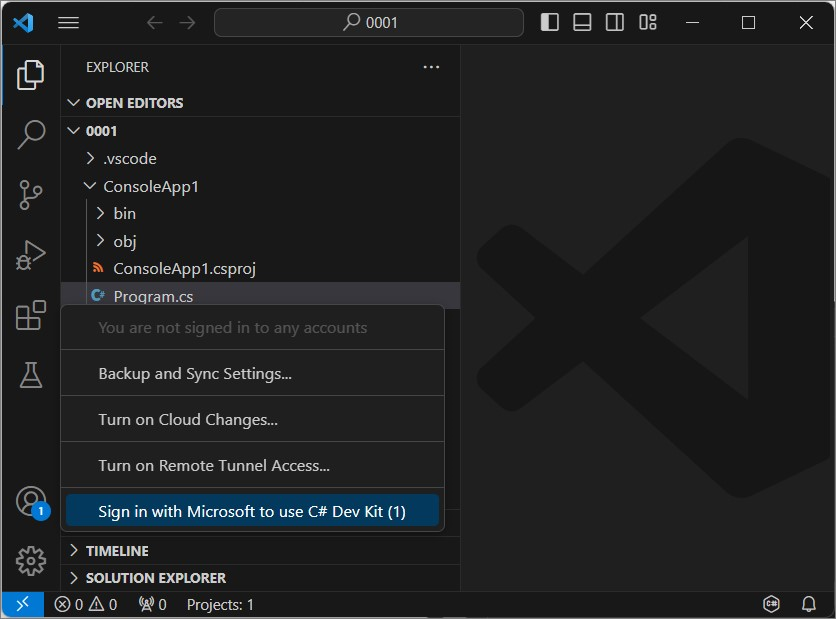Maximize the VS Code window

(748, 22)
